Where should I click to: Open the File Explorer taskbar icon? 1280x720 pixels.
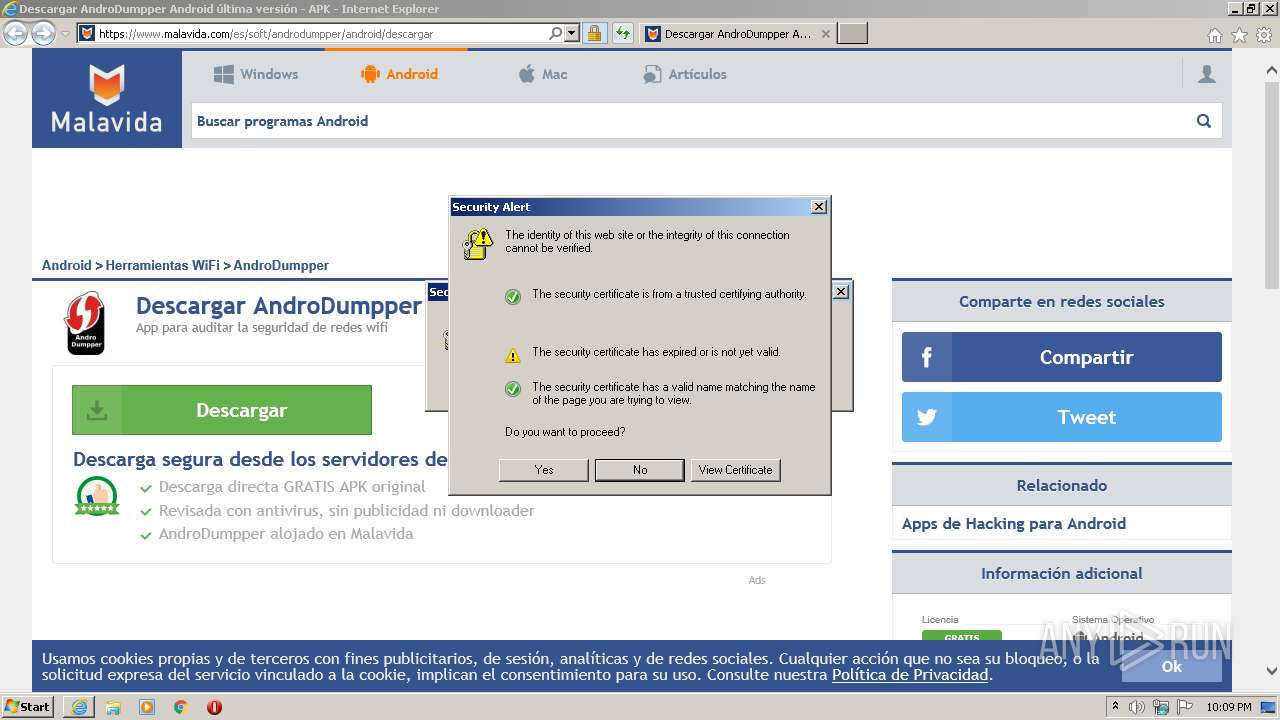click(x=113, y=707)
